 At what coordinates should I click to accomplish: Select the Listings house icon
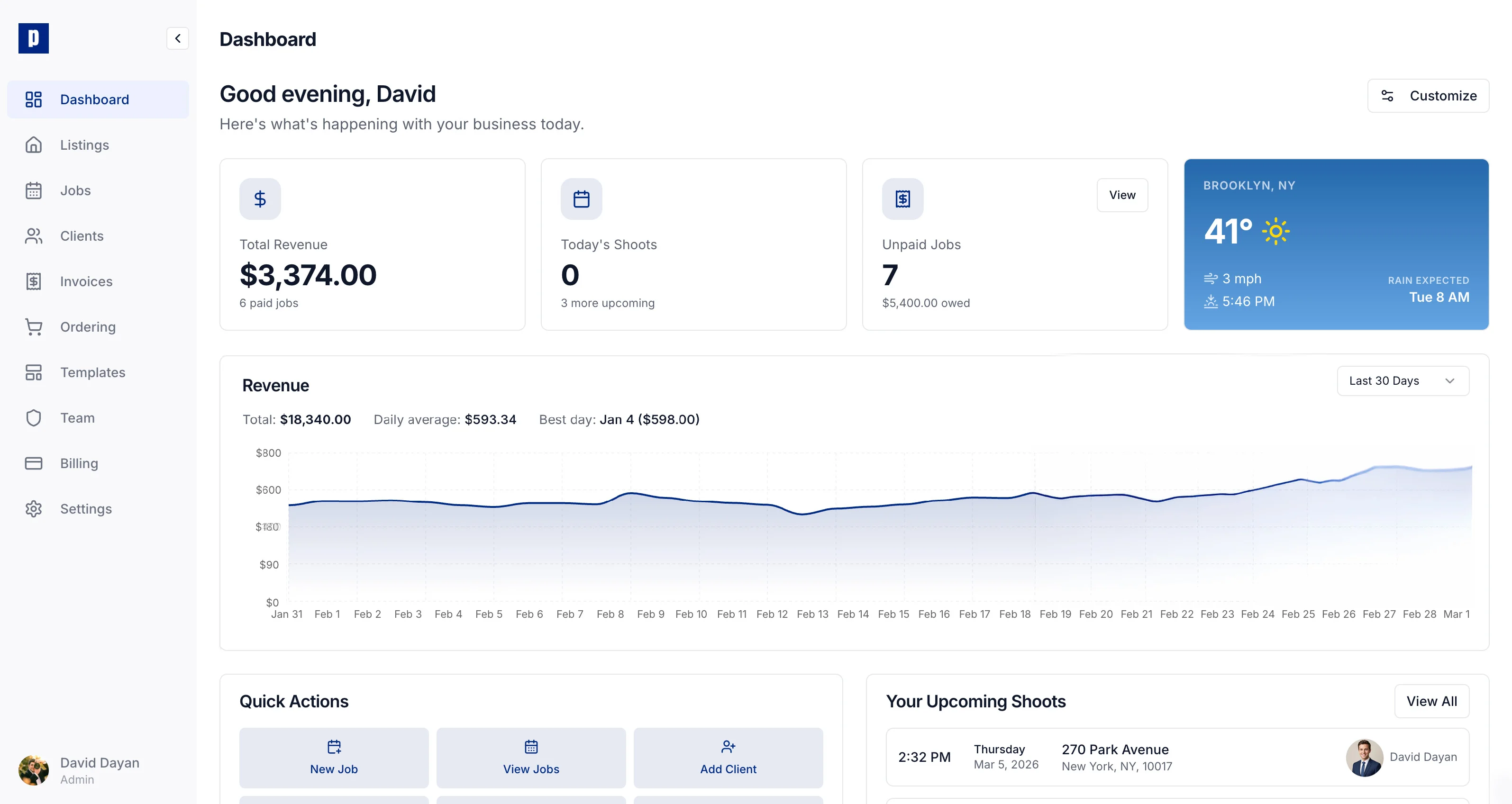(x=34, y=145)
